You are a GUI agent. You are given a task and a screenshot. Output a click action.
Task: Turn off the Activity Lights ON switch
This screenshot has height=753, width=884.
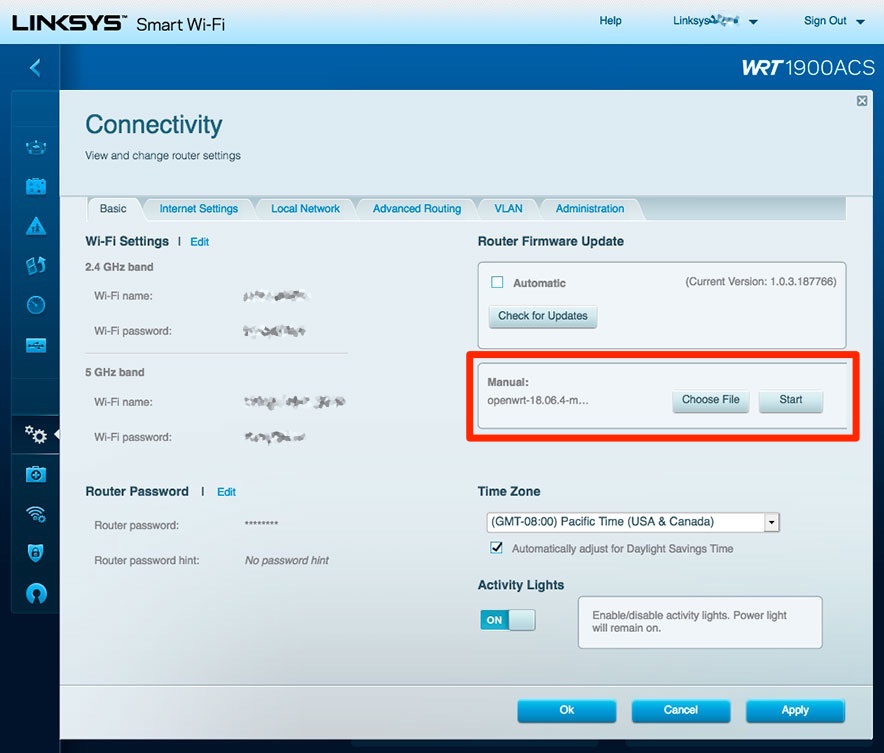[507, 620]
